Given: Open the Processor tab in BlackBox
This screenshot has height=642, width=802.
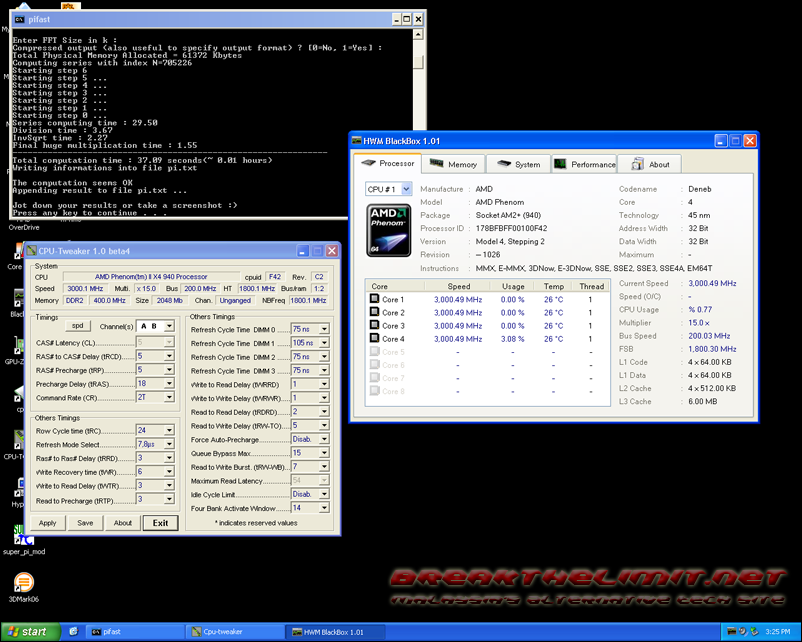Looking at the screenshot, I should pos(387,163).
